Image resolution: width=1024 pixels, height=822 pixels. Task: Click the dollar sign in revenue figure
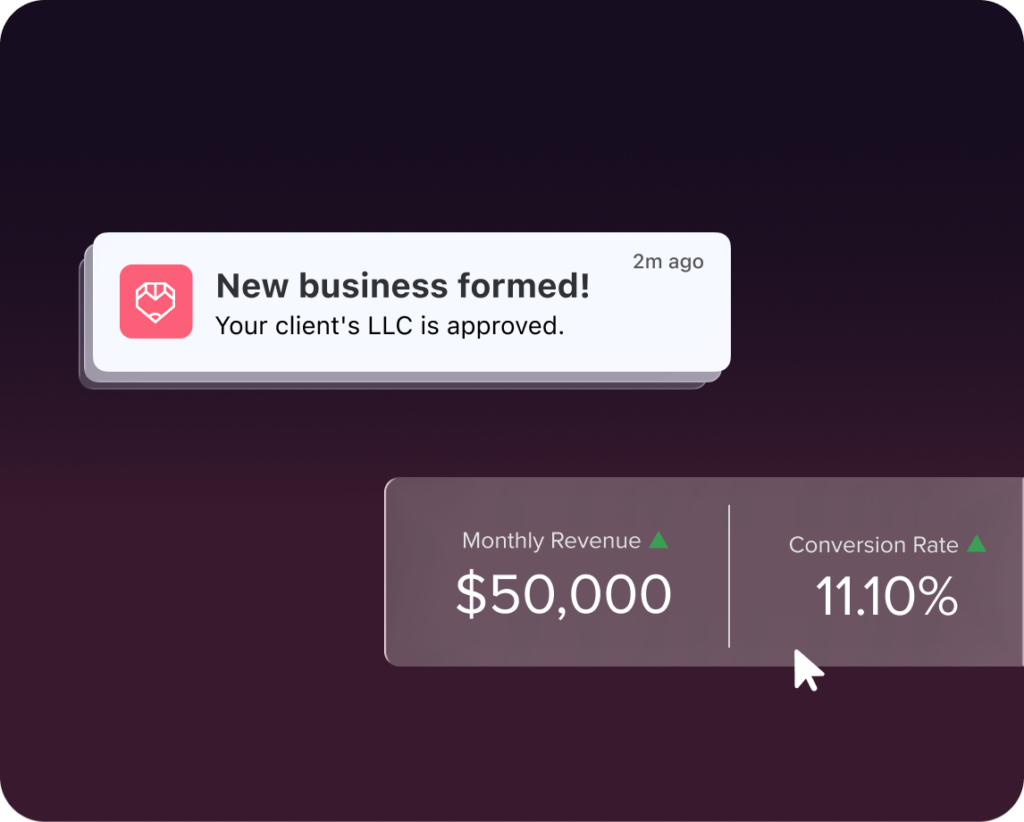470,595
